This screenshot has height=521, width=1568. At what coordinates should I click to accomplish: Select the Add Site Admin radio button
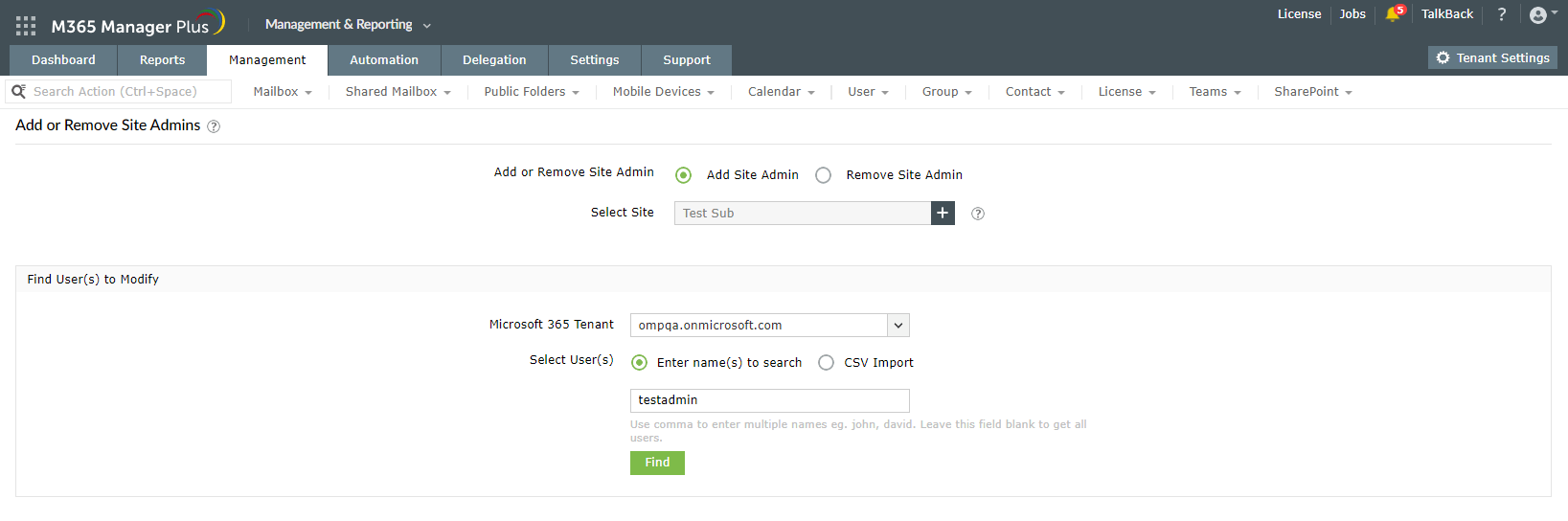[x=683, y=175]
